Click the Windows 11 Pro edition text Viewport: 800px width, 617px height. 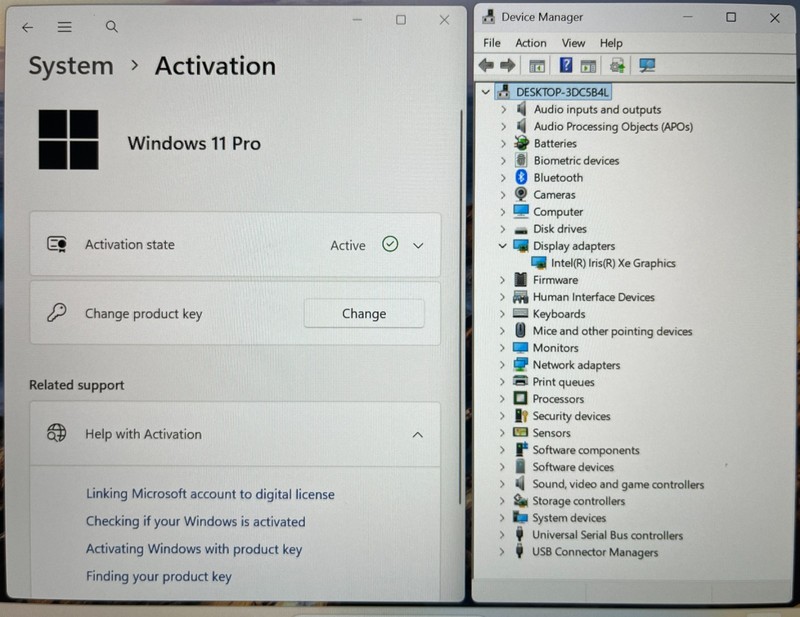(x=194, y=143)
